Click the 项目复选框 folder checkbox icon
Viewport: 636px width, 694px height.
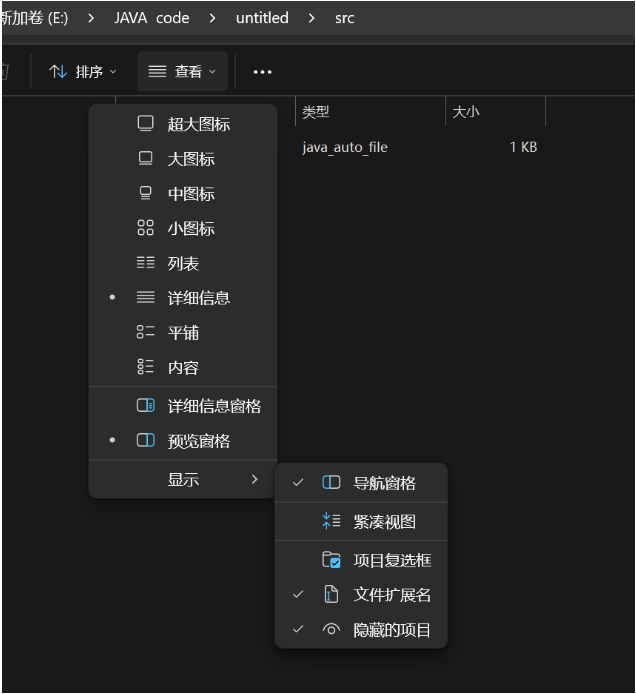click(x=331, y=560)
